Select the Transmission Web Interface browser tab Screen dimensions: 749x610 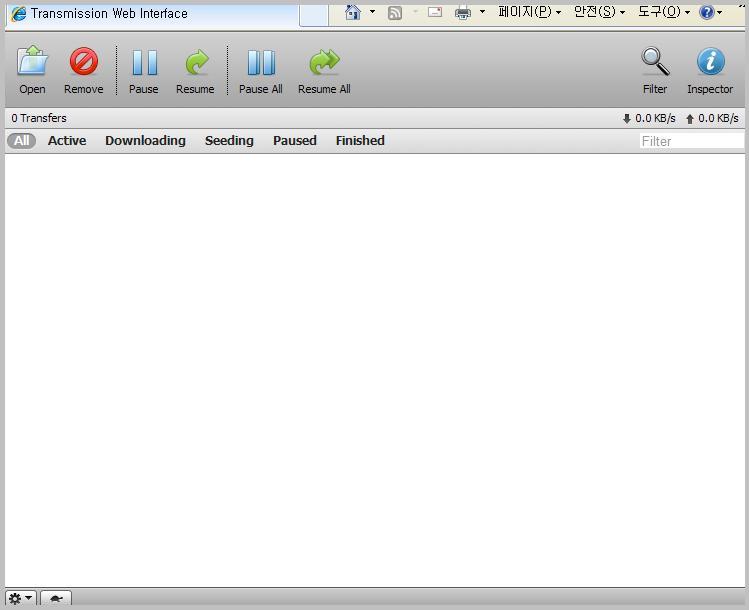[152, 14]
